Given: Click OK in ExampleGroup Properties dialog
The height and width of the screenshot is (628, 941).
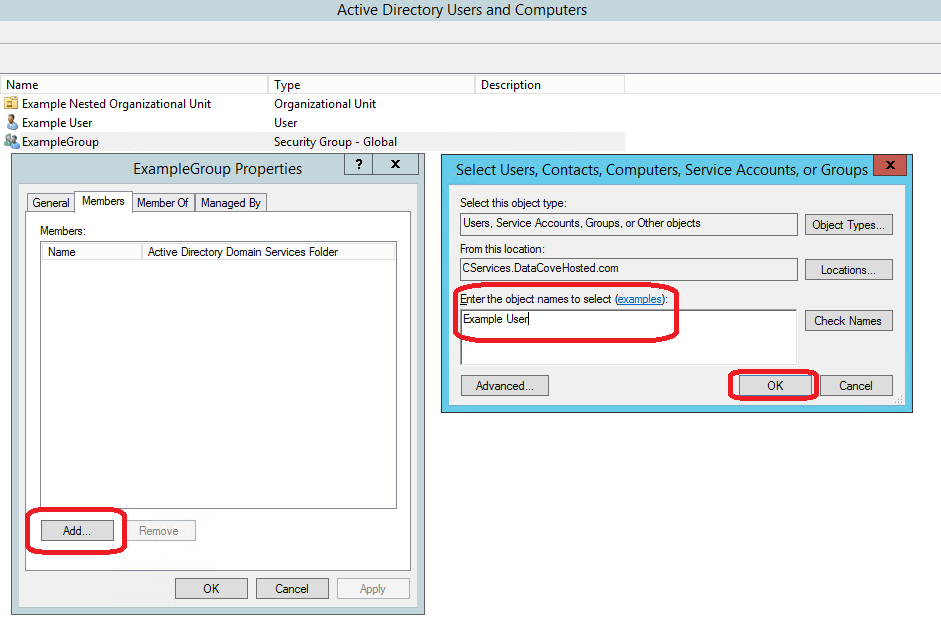Looking at the screenshot, I should [x=211, y=589].
